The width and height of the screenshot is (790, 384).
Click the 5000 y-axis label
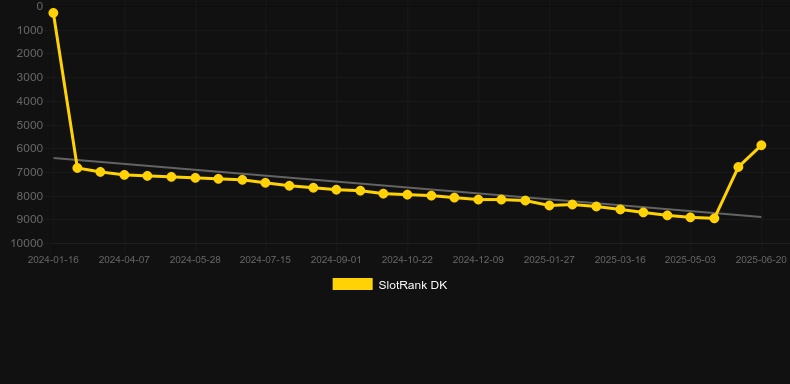coord(31,125)
